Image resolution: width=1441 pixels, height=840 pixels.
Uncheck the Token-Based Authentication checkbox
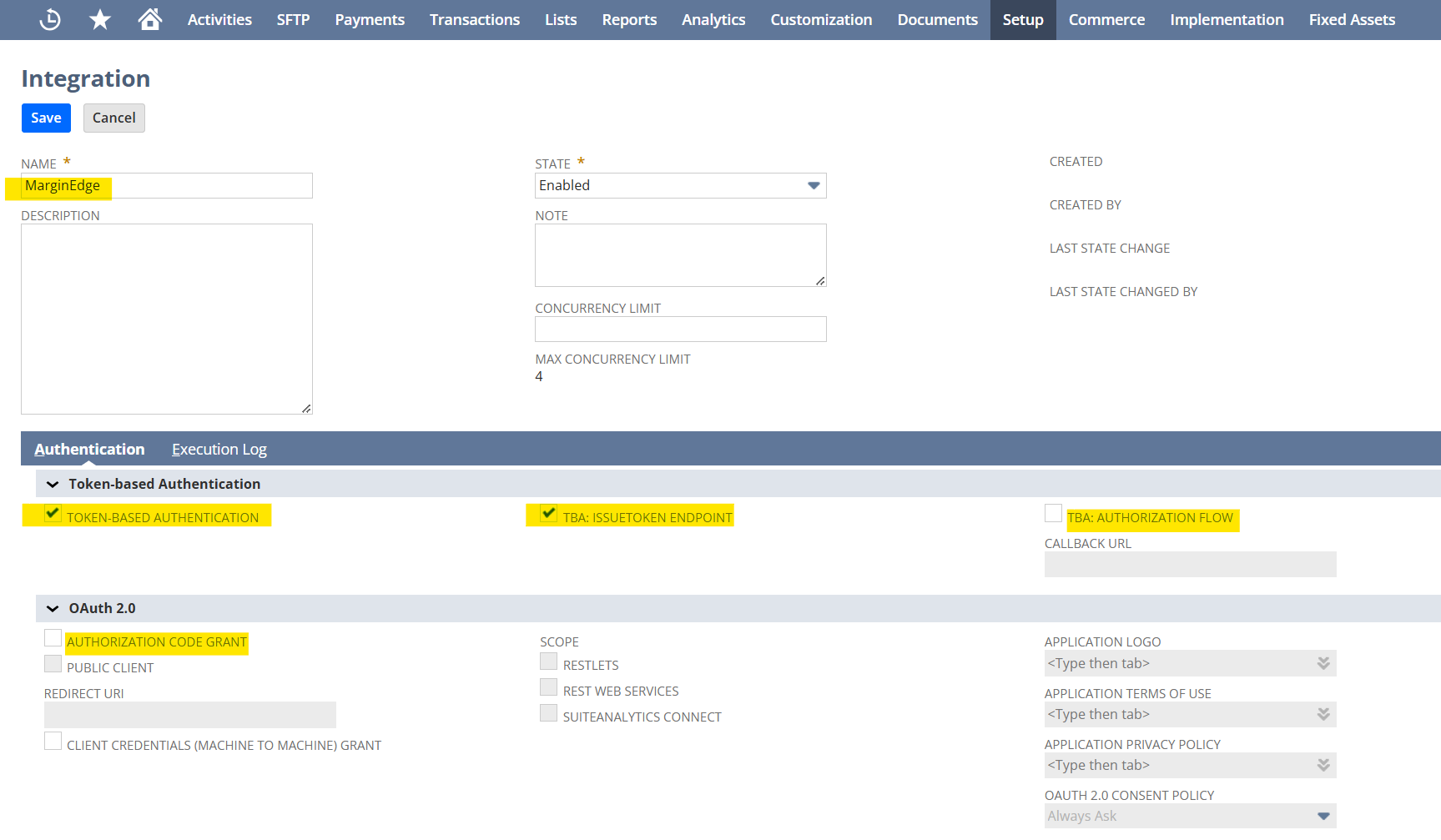[53, 513]
